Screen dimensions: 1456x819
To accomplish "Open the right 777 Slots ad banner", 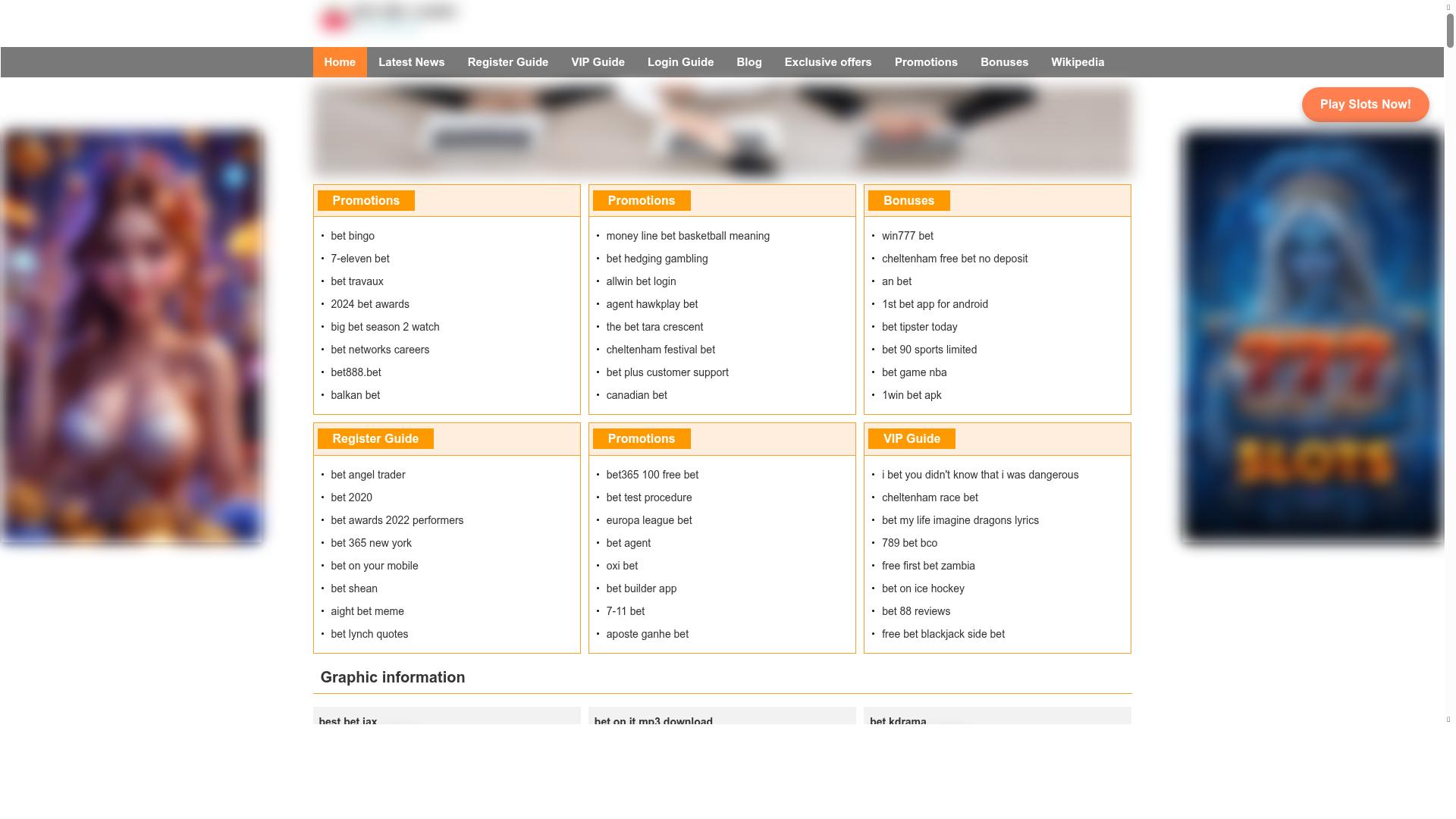I will pos(1312,337).
